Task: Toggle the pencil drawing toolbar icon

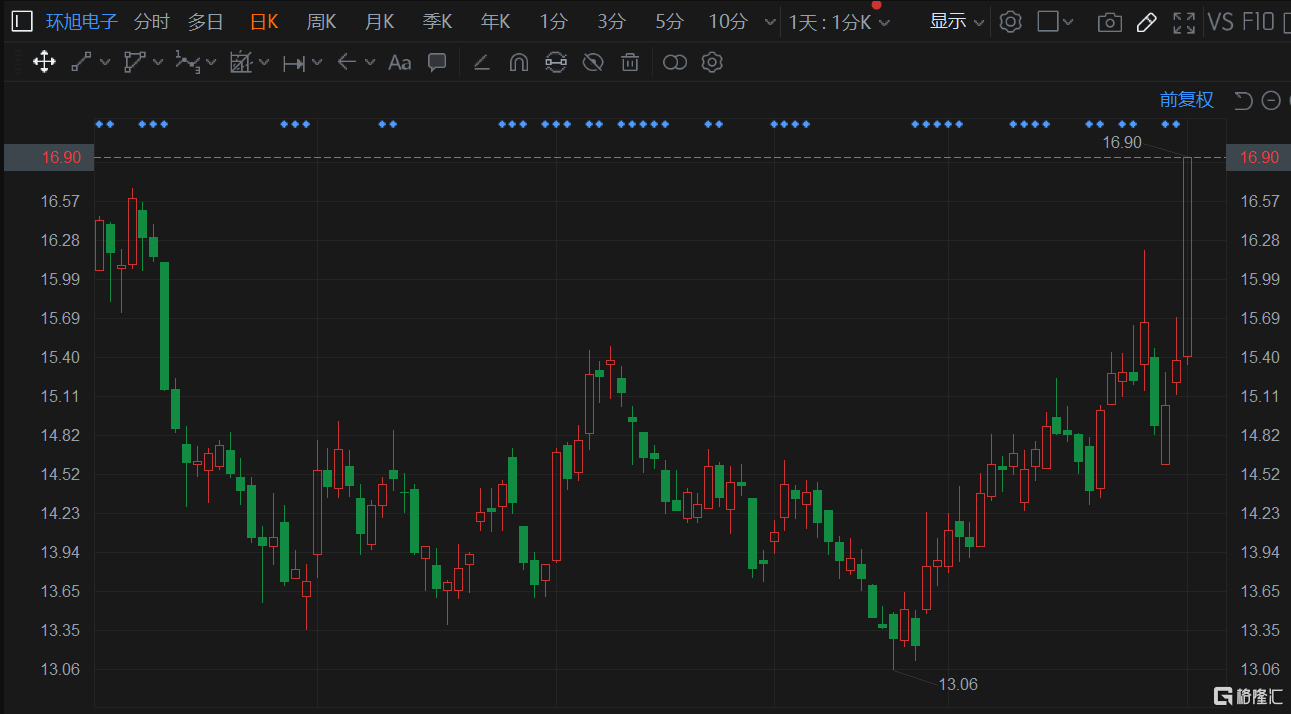Action: point(1146,22)
